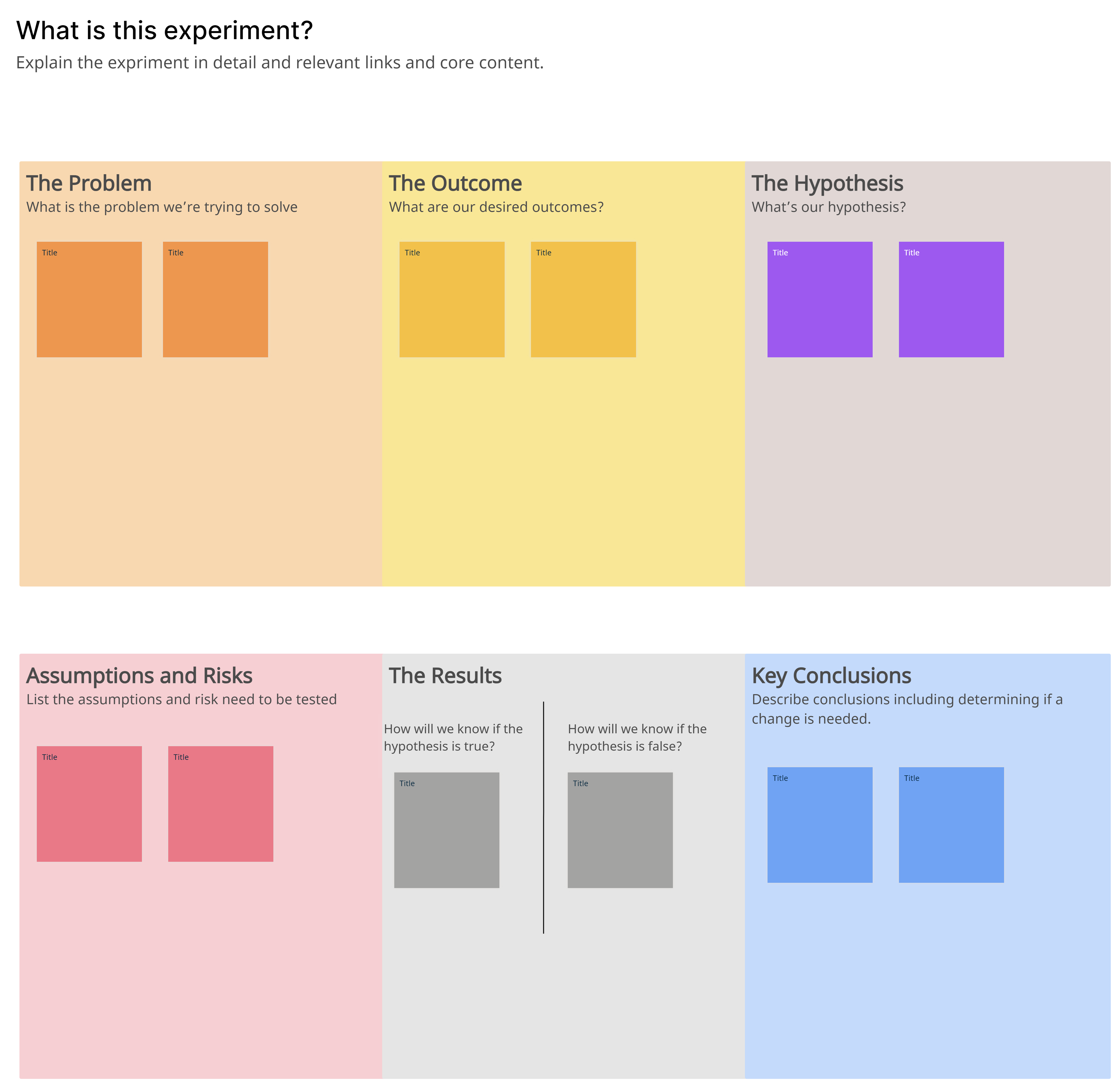The width and height of the screenshot is (1120, 1088).
Task: Pick the left pink sticky note in Assumptions and Risks
Action: (89, 803)
